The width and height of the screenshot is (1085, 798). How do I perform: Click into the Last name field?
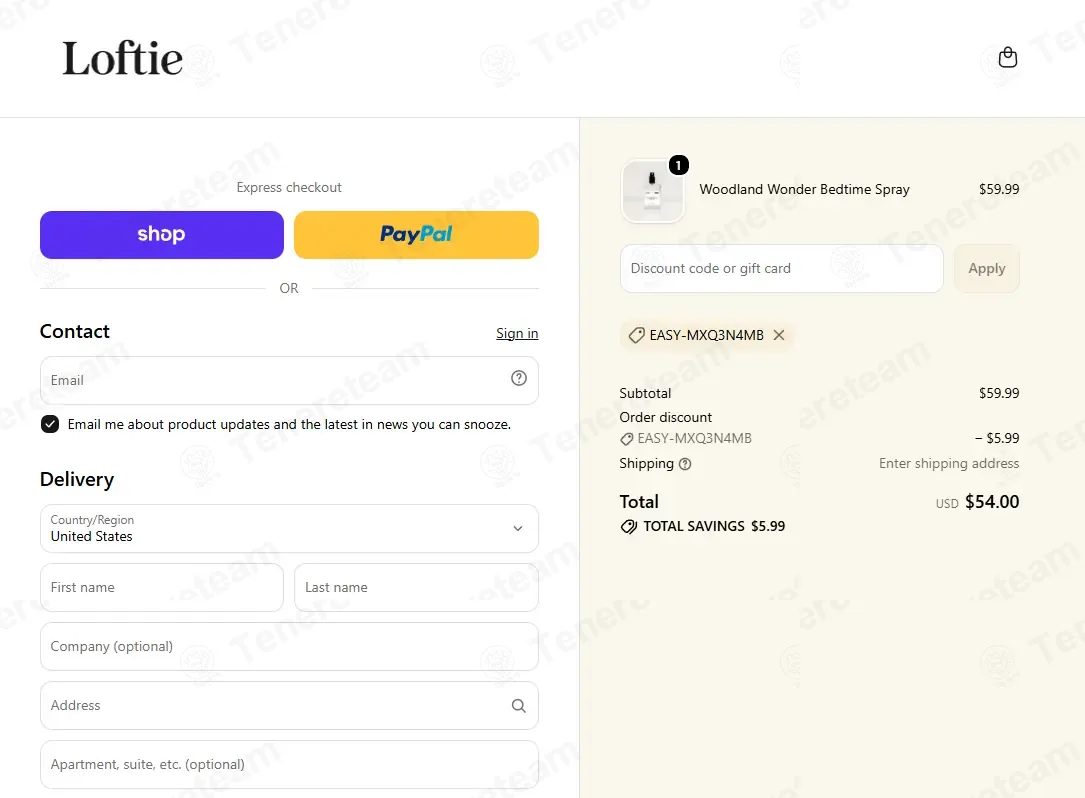[x=416, y=588]
